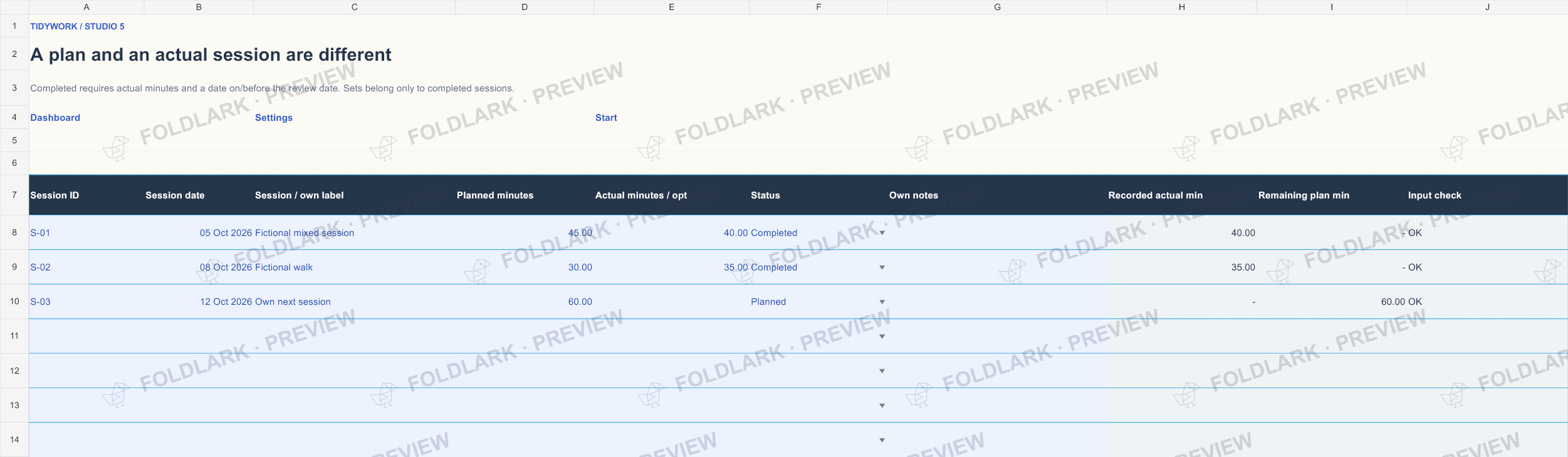Click the "08 Oct 2026" date cell

pos(199,267)
